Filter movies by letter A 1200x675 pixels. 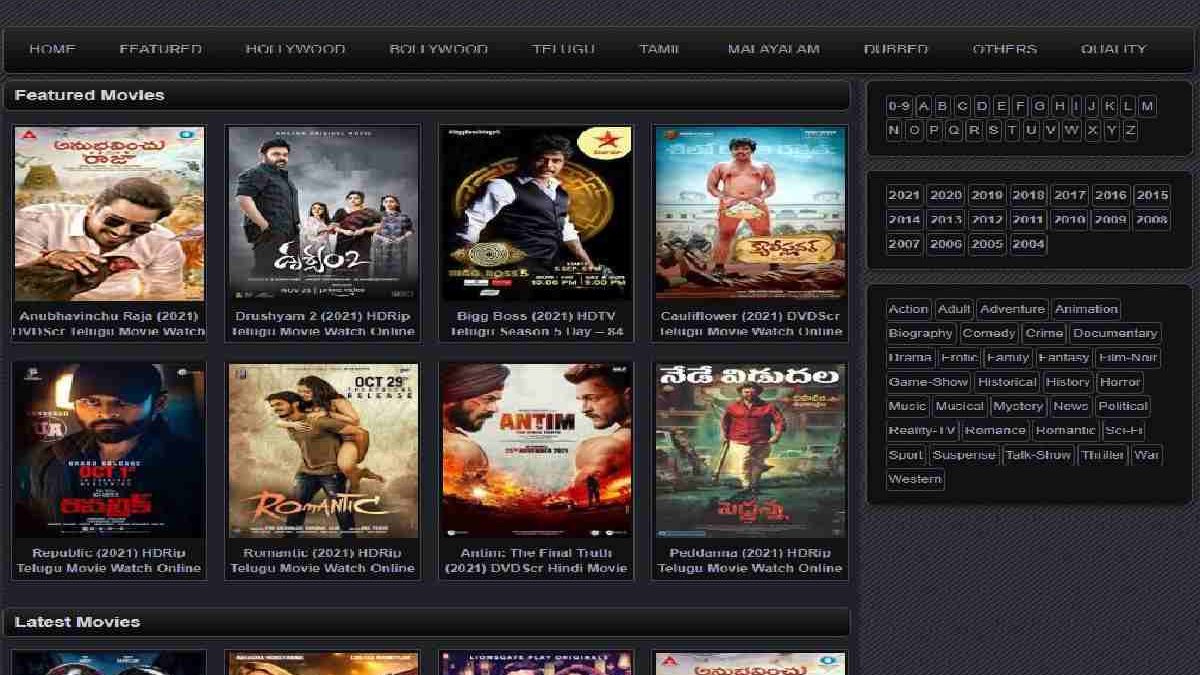click(924, 106)
